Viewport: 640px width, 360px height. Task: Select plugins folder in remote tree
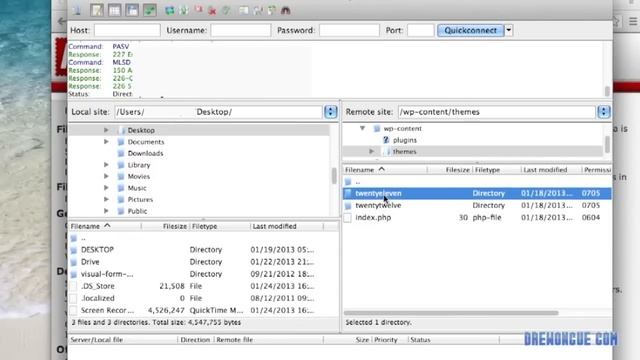(405, 140)
